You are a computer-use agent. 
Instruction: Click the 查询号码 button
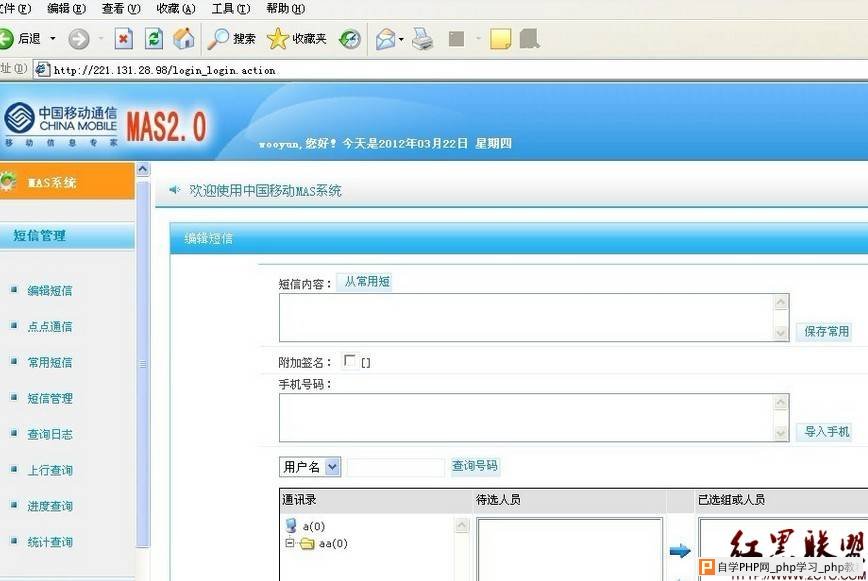pyautogui.click(x=475, y=466)
